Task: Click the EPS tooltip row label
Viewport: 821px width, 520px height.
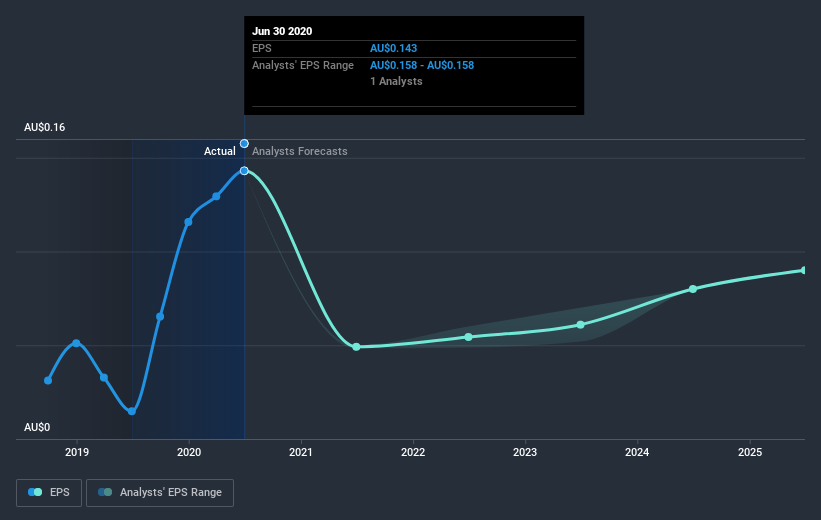Action: tap(262, 48)
